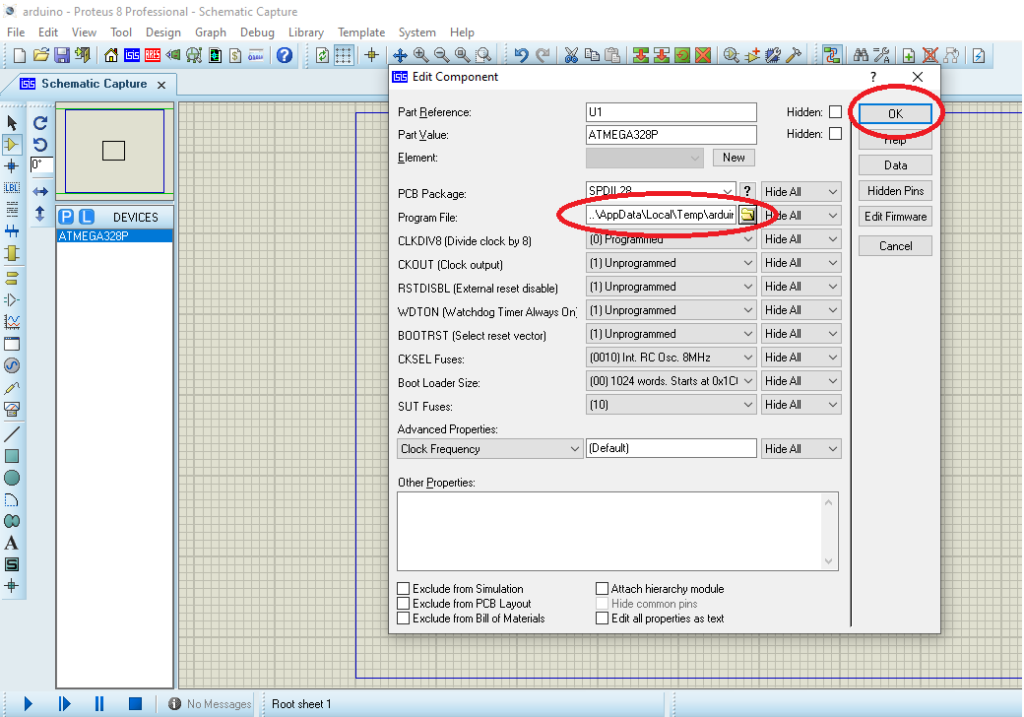Check Exclude from PCB Layout

click(x=404, y=604)
